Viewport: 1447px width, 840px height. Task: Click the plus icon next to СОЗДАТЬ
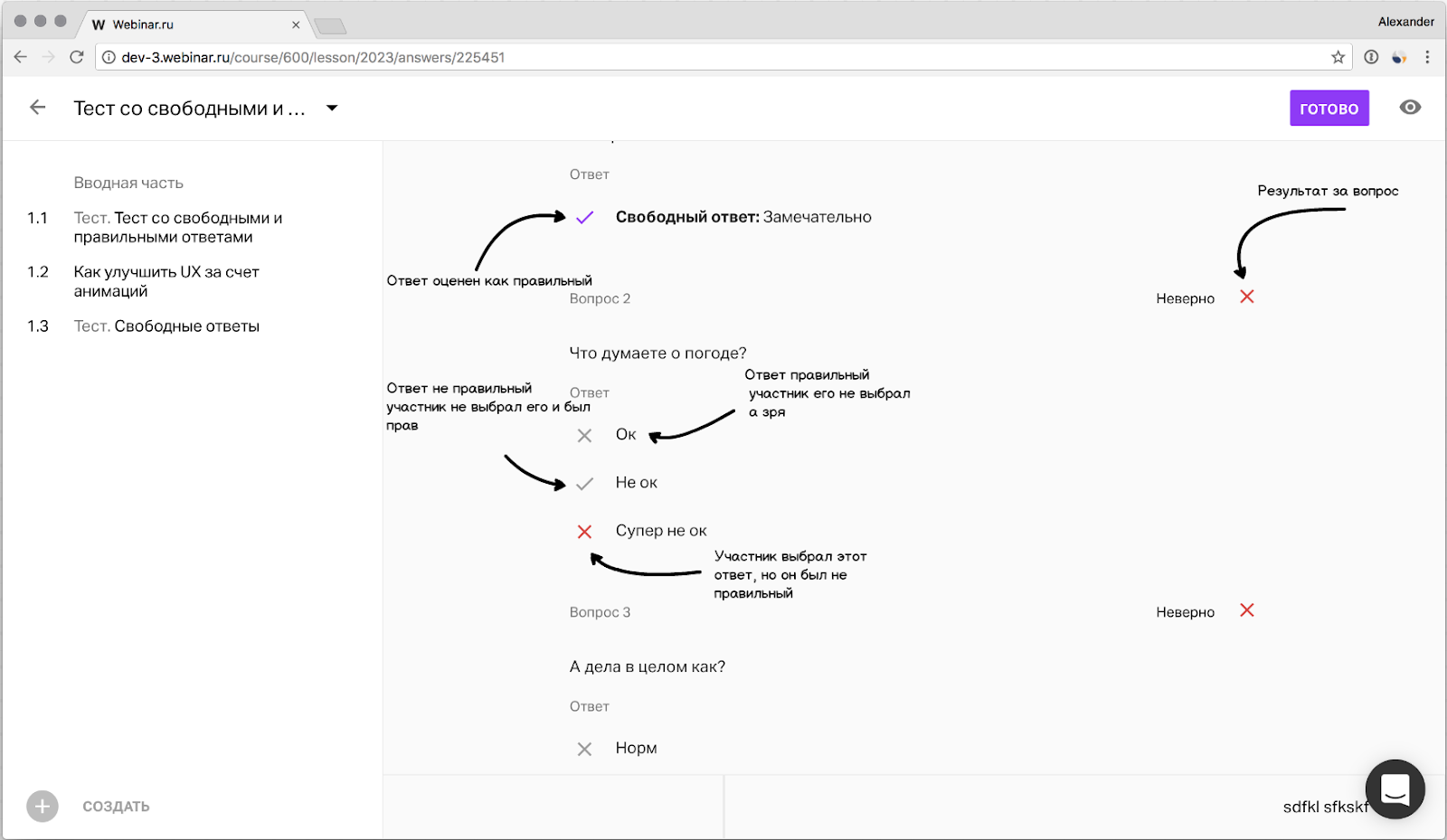tap(43, 806)
